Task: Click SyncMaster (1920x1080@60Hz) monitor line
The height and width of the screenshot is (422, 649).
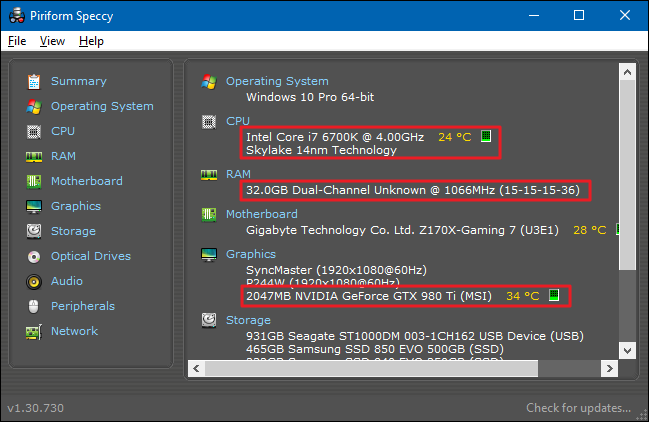Action: coord(336,270)
